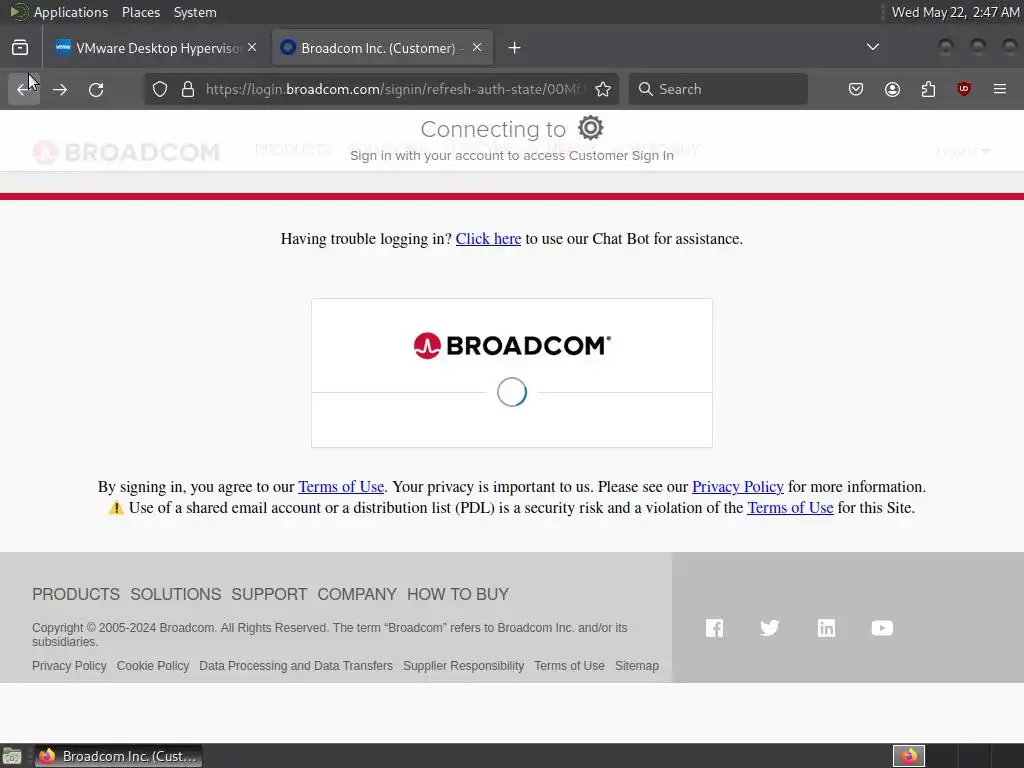
Task: Open the System menu
Action: [195, 12]
